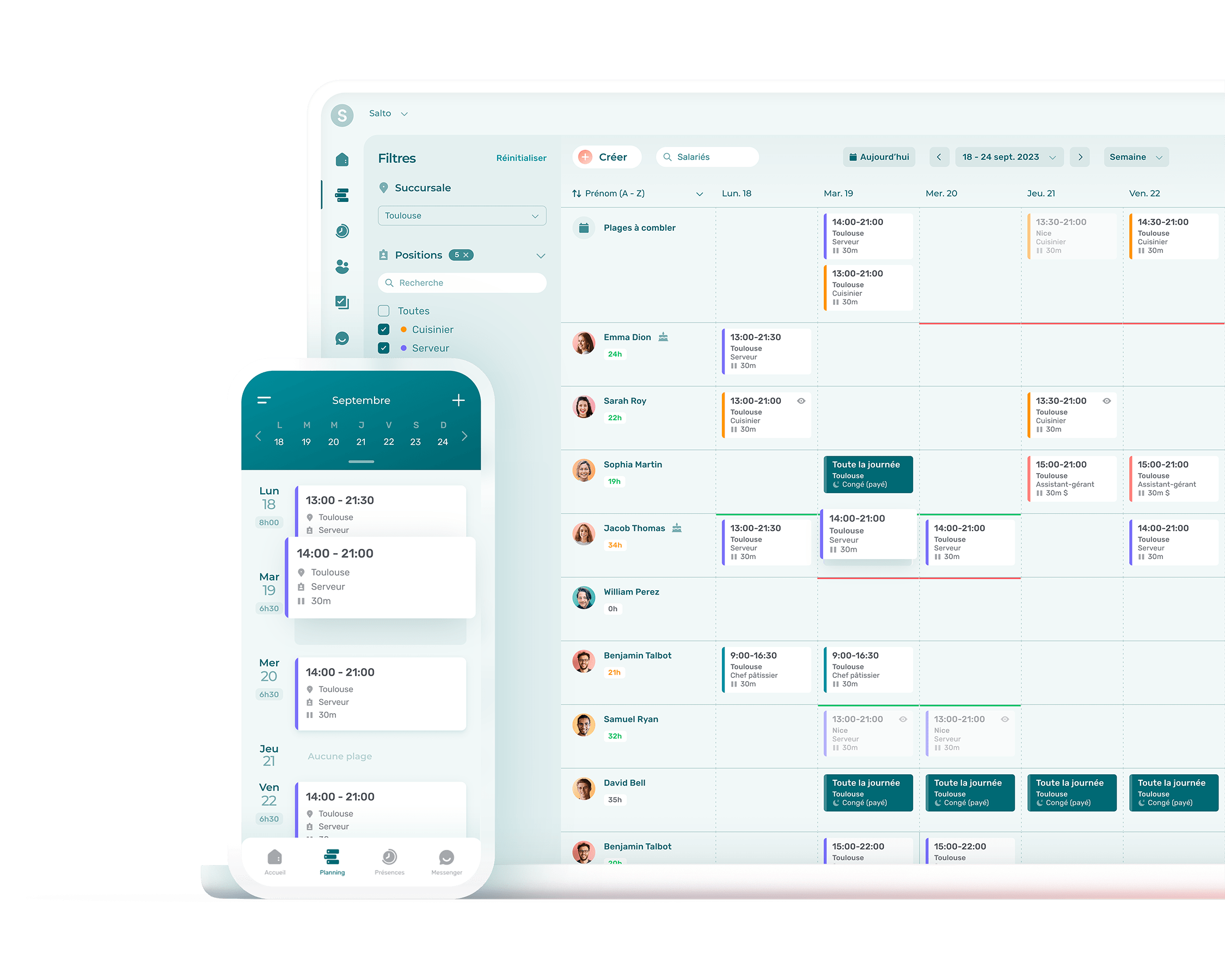The height and width of the screenshot is (980, 1225).
Task: Toggle the Cuisinier checkbox in filters
Action: (385, 330)
